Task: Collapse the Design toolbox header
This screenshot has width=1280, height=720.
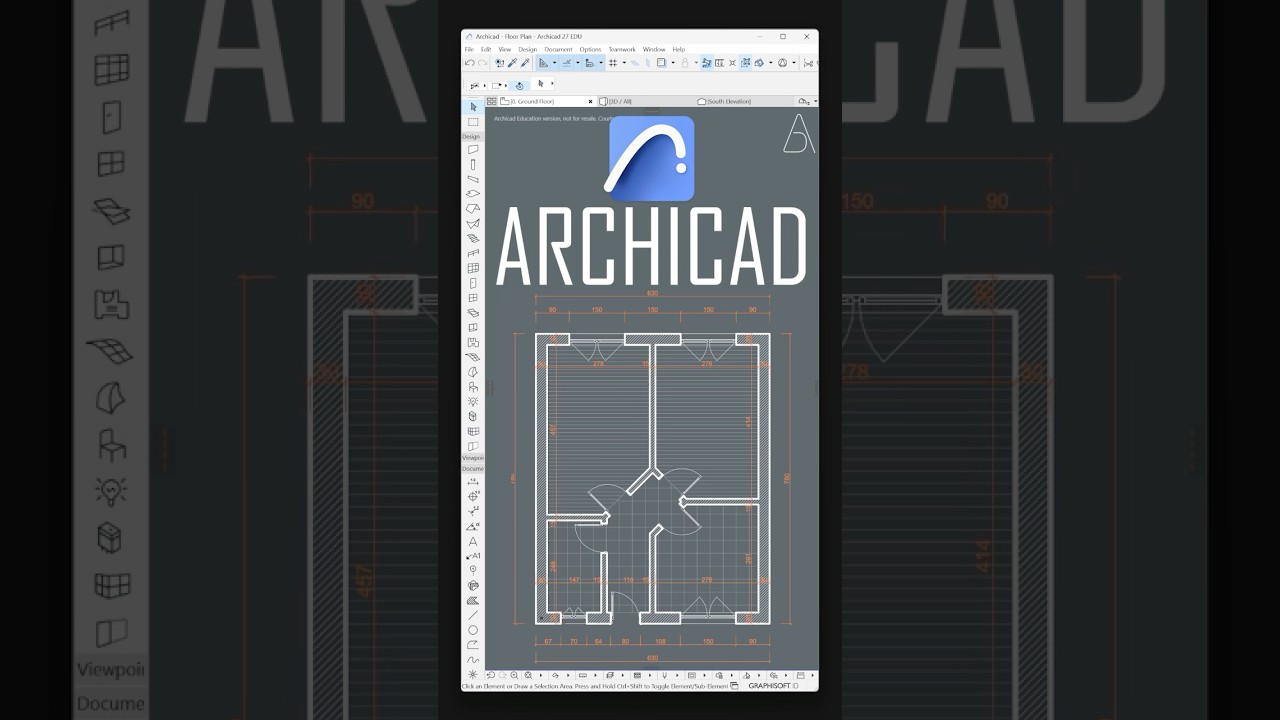Action: 471,136
